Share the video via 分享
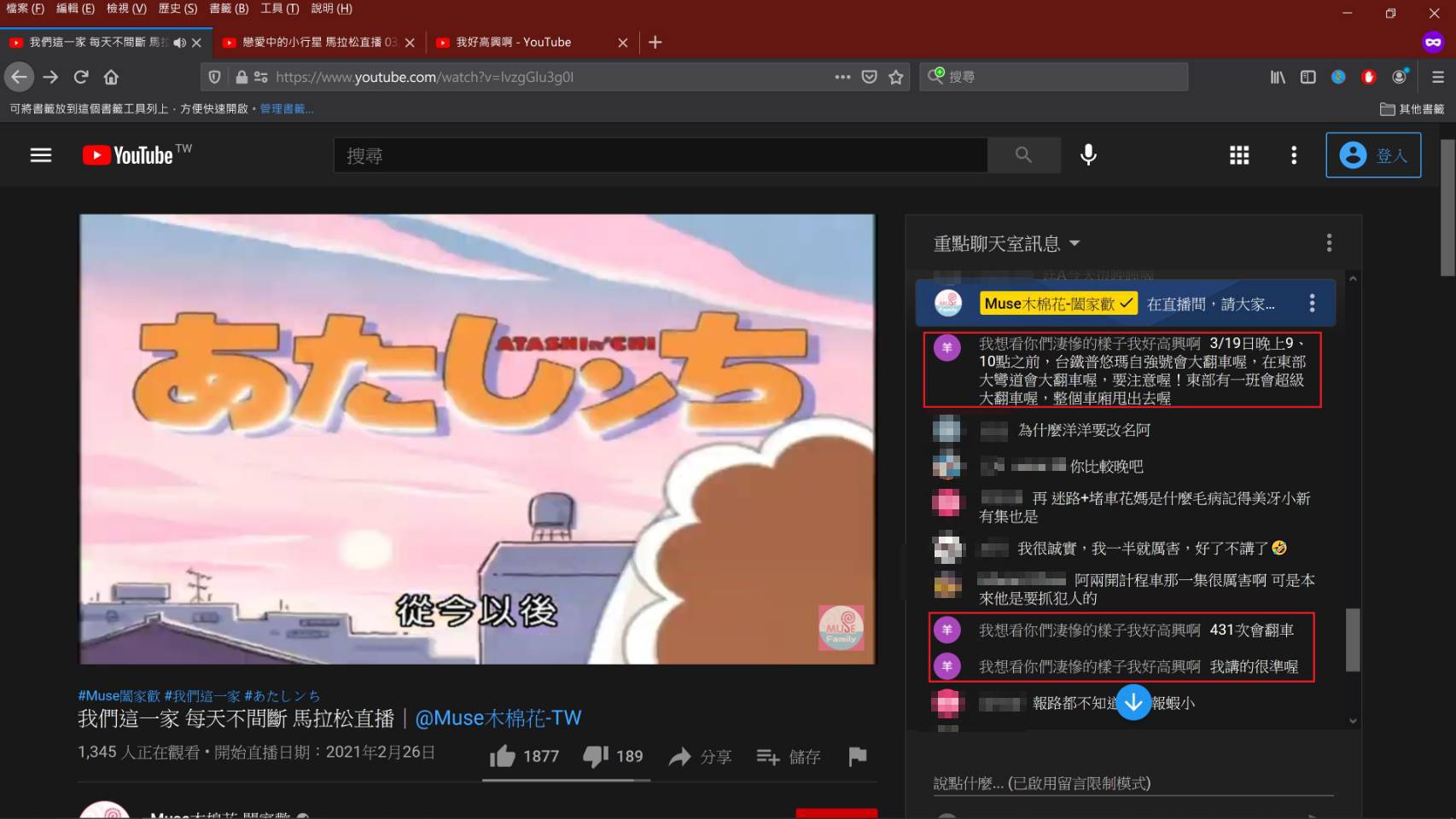Screen dimensions: 1456x819 coord(701,757)
